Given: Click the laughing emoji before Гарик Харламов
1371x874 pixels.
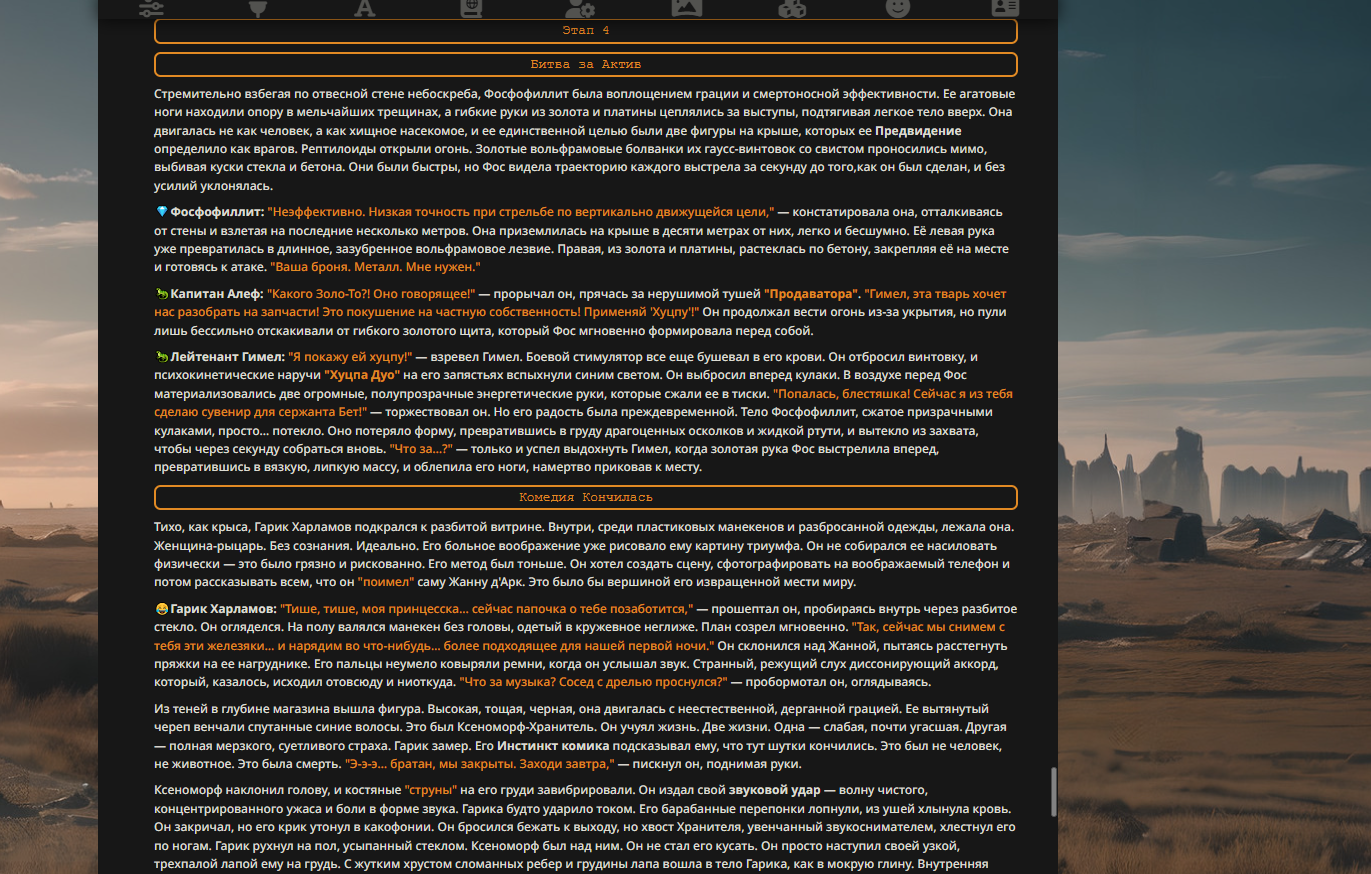Looking at the screenshot, I should pyautogui.click(x=162, y=608).
